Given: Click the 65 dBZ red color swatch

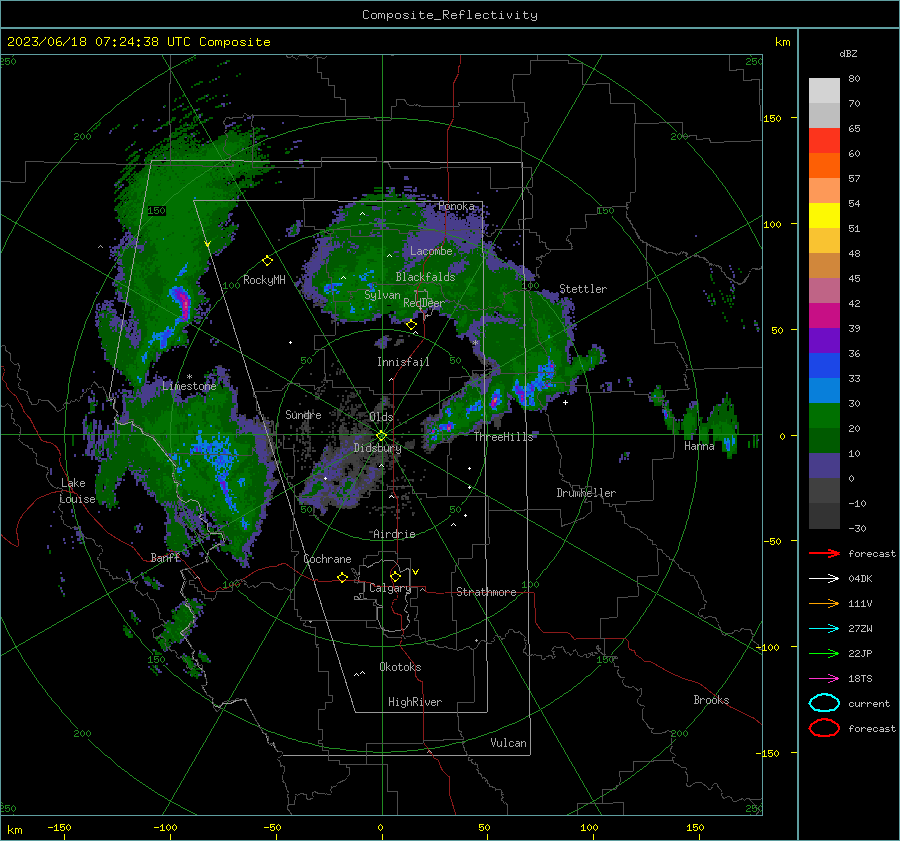Looking at the screenshot, I should click(x=824, y=141).
